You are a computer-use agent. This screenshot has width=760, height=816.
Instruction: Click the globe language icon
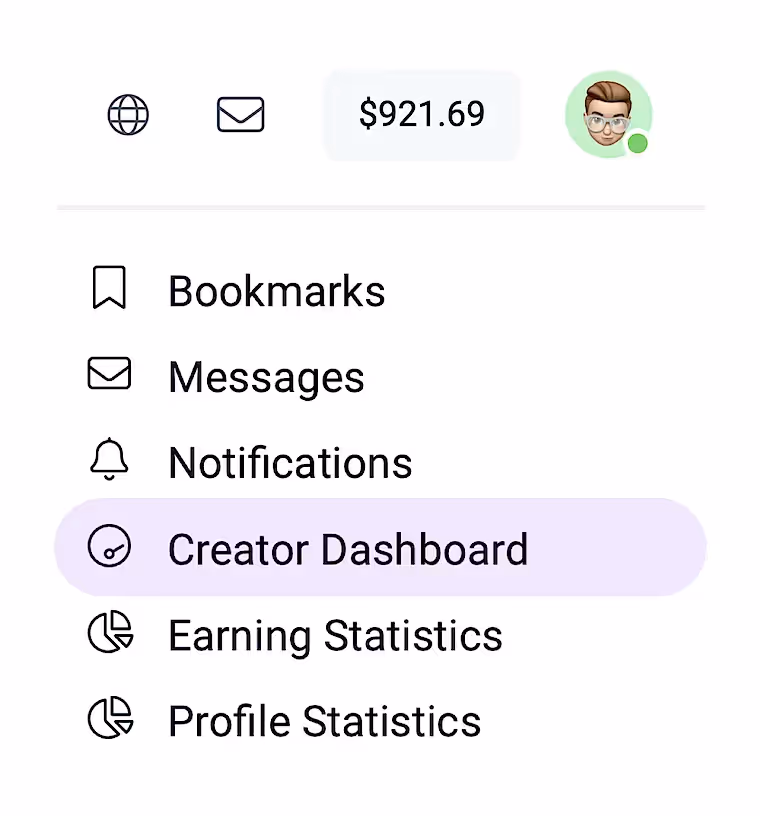(x=128, y=115)
